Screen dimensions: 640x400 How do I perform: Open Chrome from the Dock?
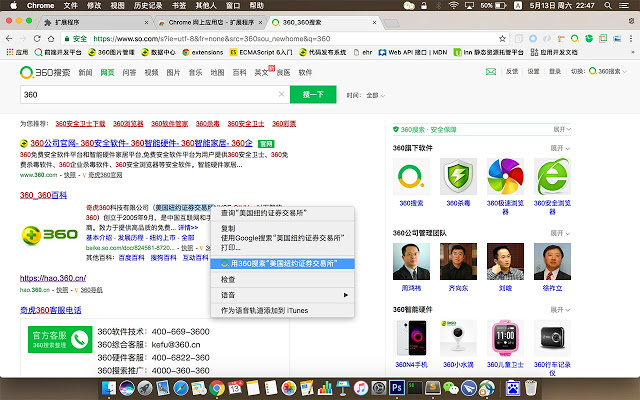coord(217,388)
